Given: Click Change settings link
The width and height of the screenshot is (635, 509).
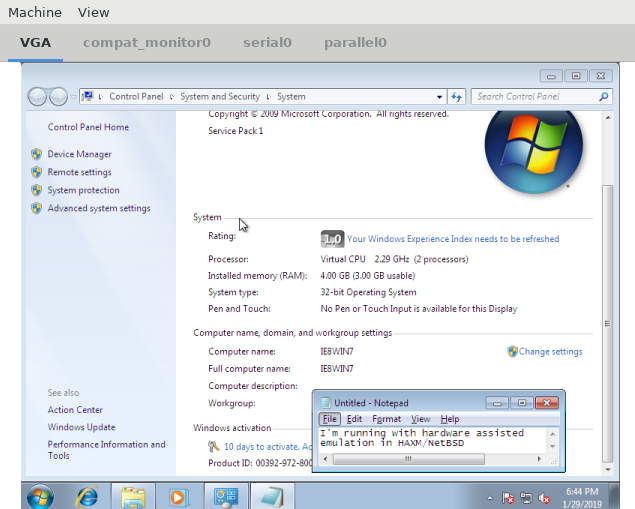Looking at the screenshot, I should tap(550, 351).
